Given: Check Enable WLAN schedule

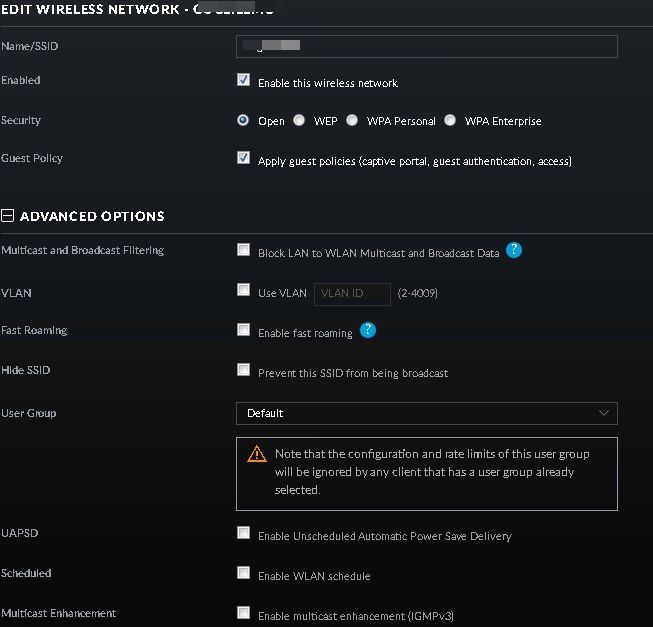Looking at the screenshot, I should [x=243, y=573].
